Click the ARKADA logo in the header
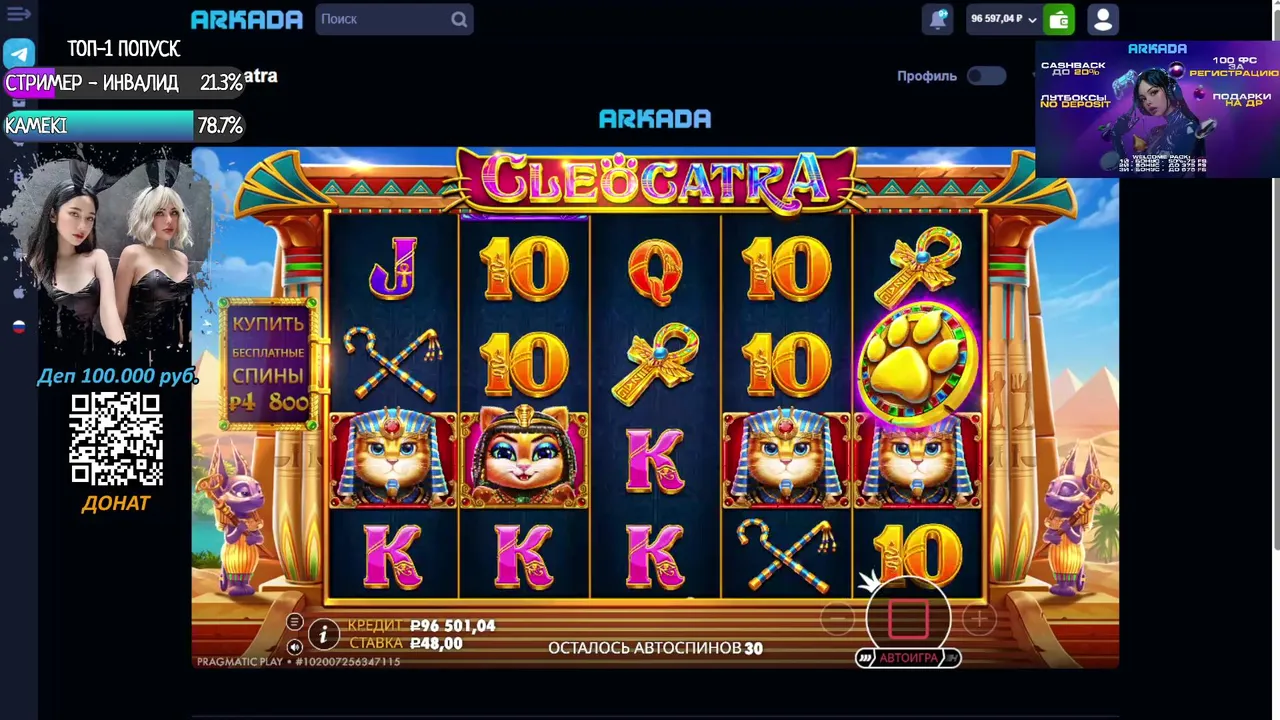This screenshot has width=1280, height=720. point(247,19)
